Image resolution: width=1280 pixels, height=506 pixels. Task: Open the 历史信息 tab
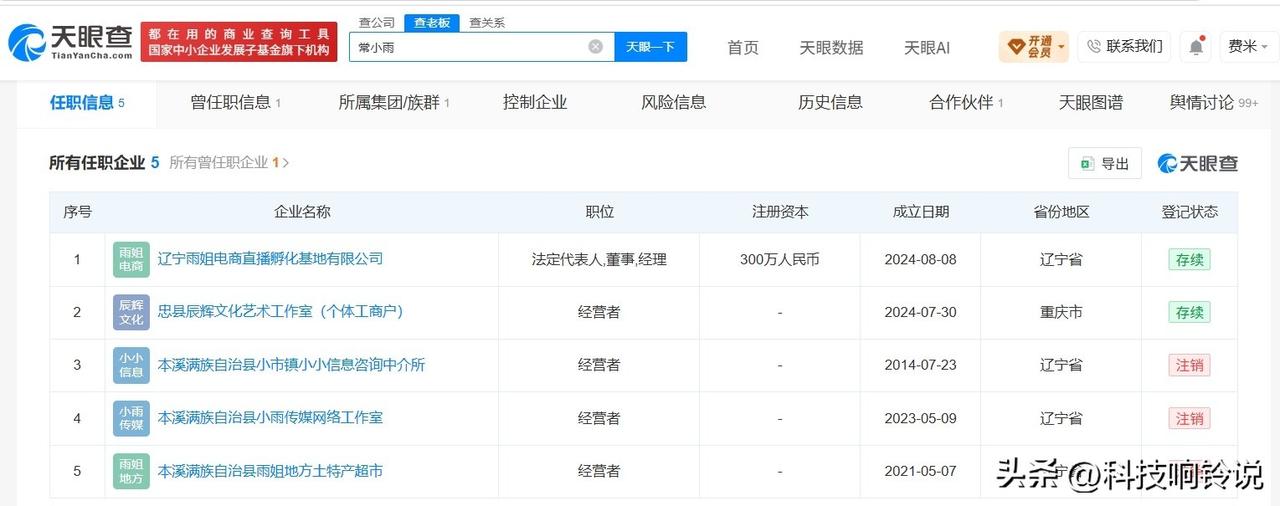pyautogui.click(x=830, y=102)
